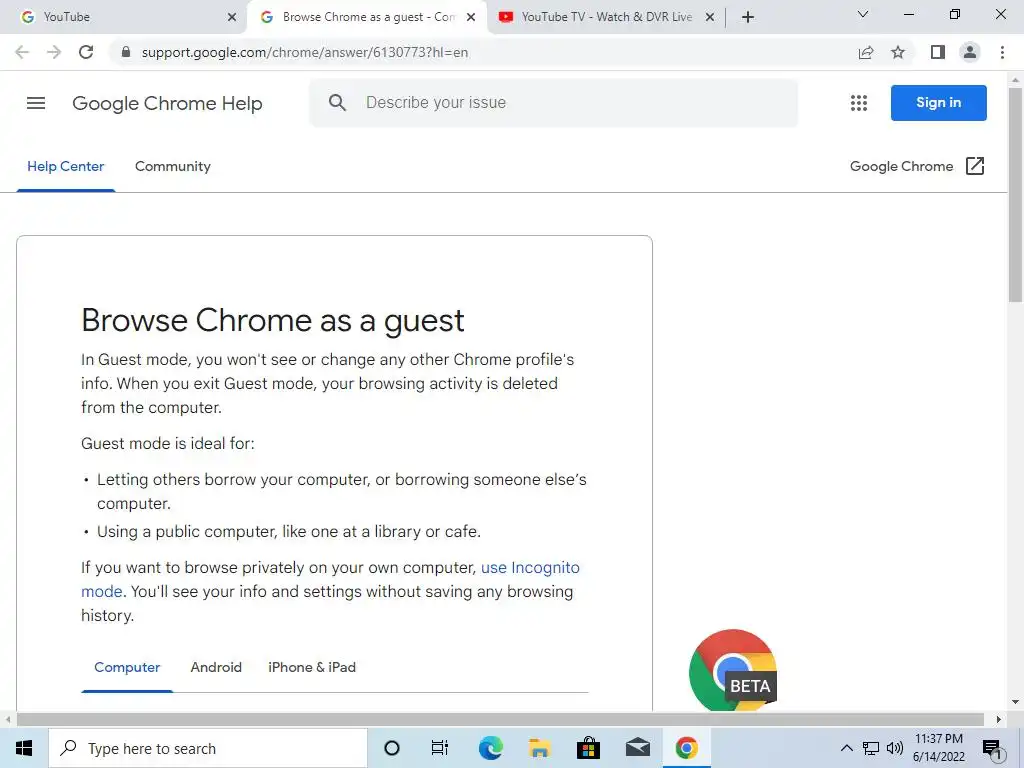
Task: Select the iPhone & iPad tab
Action: (x=312, y=667)
